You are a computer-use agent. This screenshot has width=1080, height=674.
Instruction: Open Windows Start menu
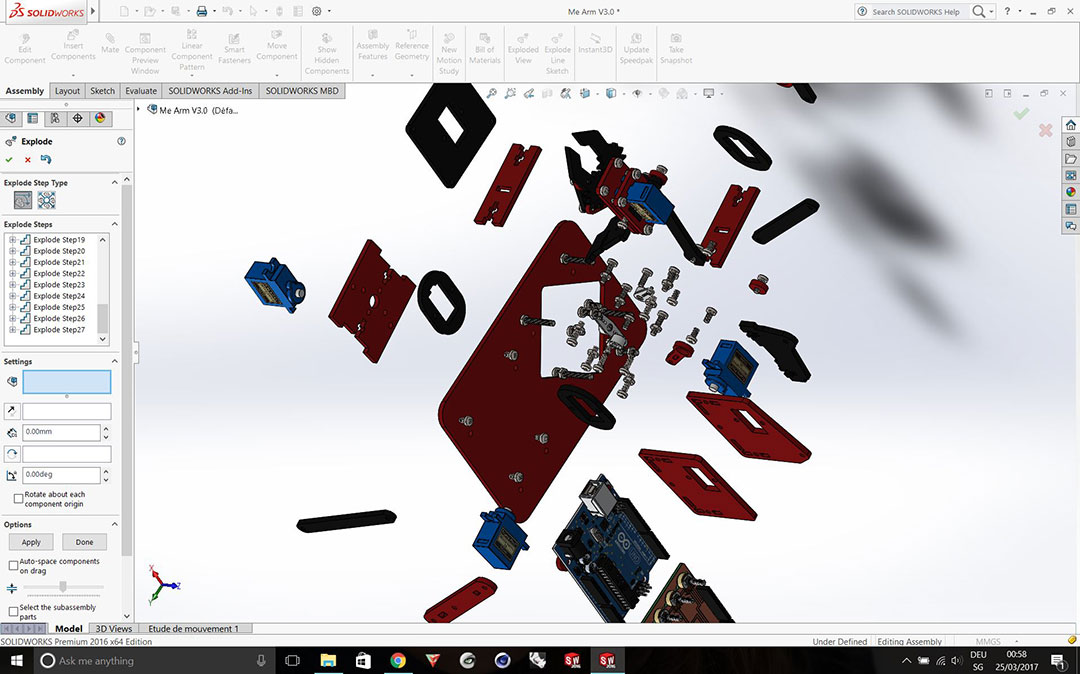point(16,660)
